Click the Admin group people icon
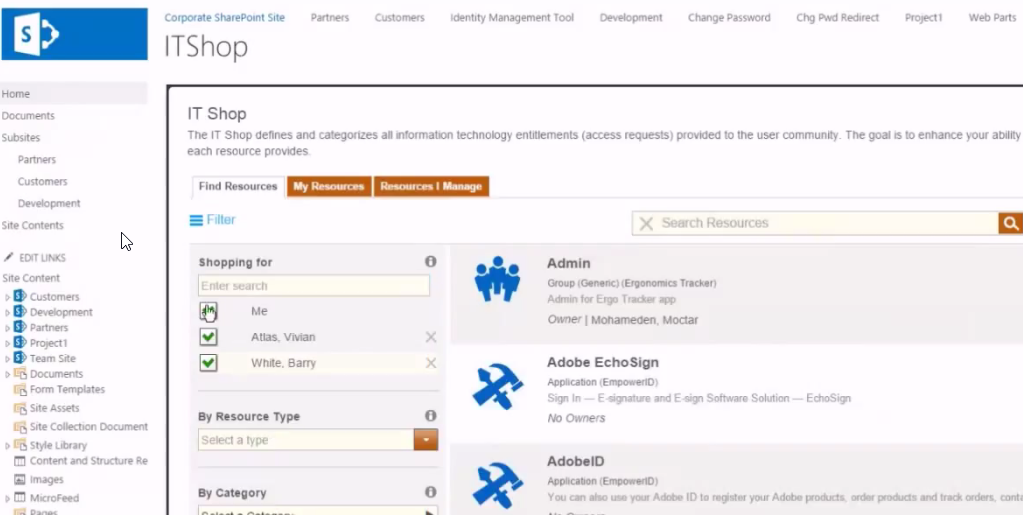 click(x=497, y=279)
